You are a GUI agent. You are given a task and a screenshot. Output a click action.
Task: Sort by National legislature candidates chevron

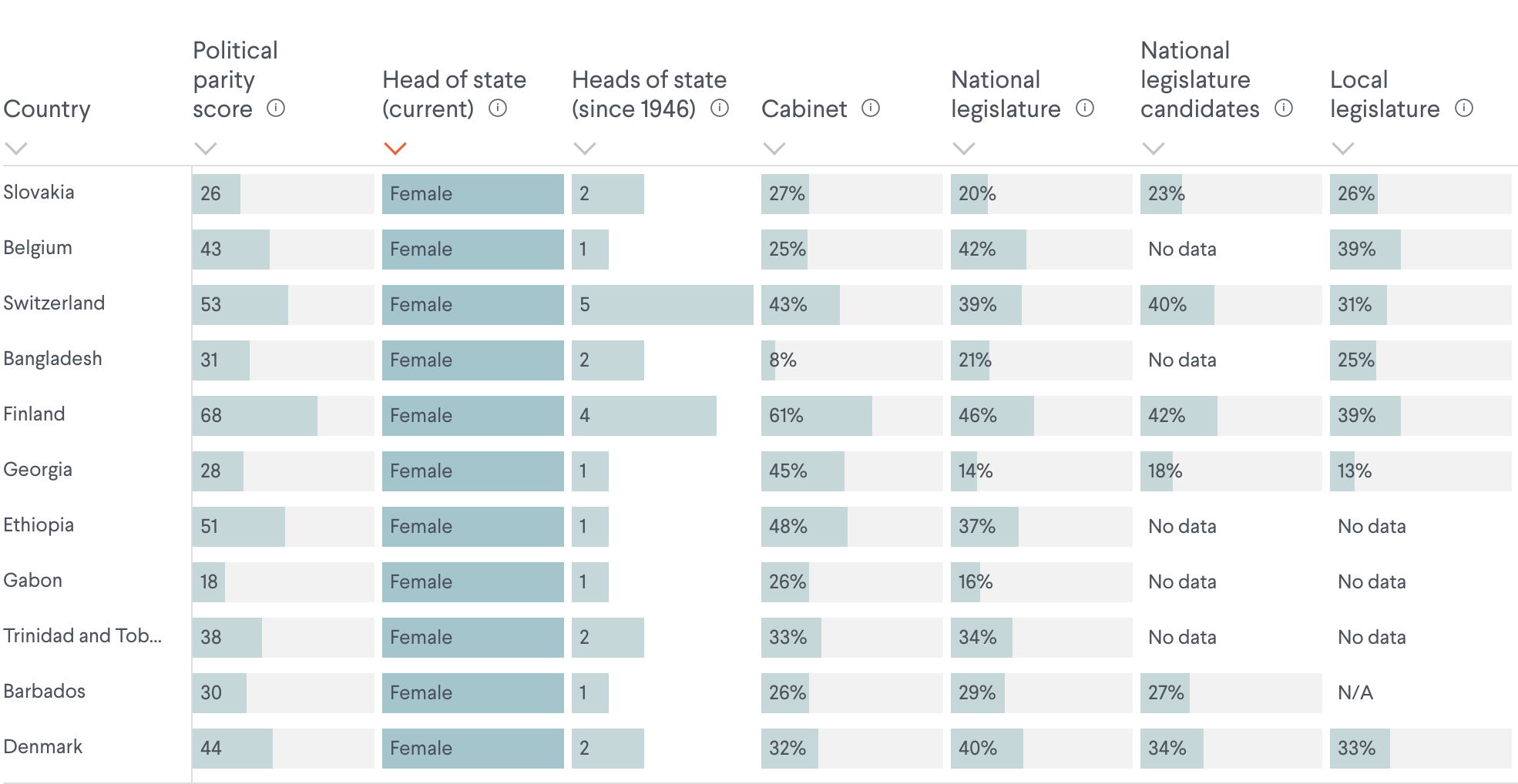click(1154, 149)
